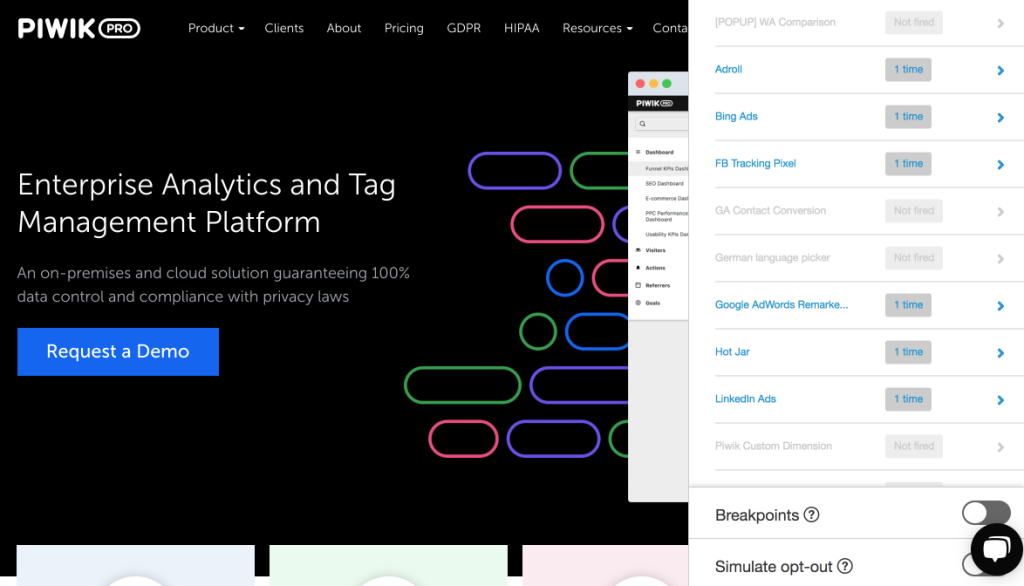Open the Hot Jar tag link

(x=732, y=351)
